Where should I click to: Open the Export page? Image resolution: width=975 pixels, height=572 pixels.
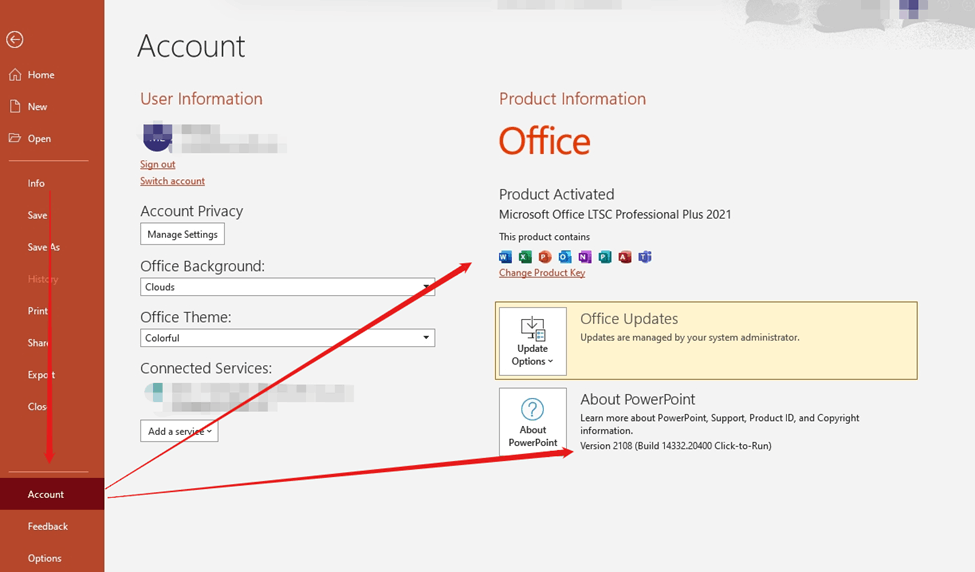coord(41,375)
